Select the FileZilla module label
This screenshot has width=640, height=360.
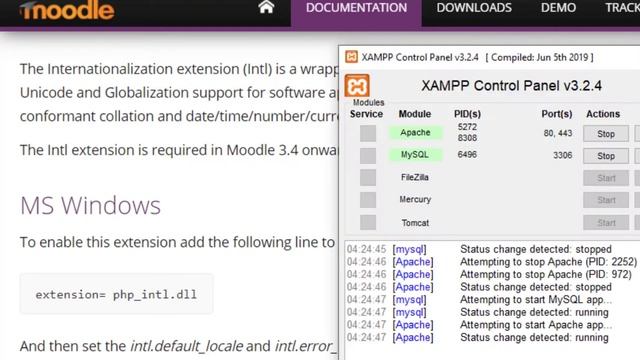415,177
